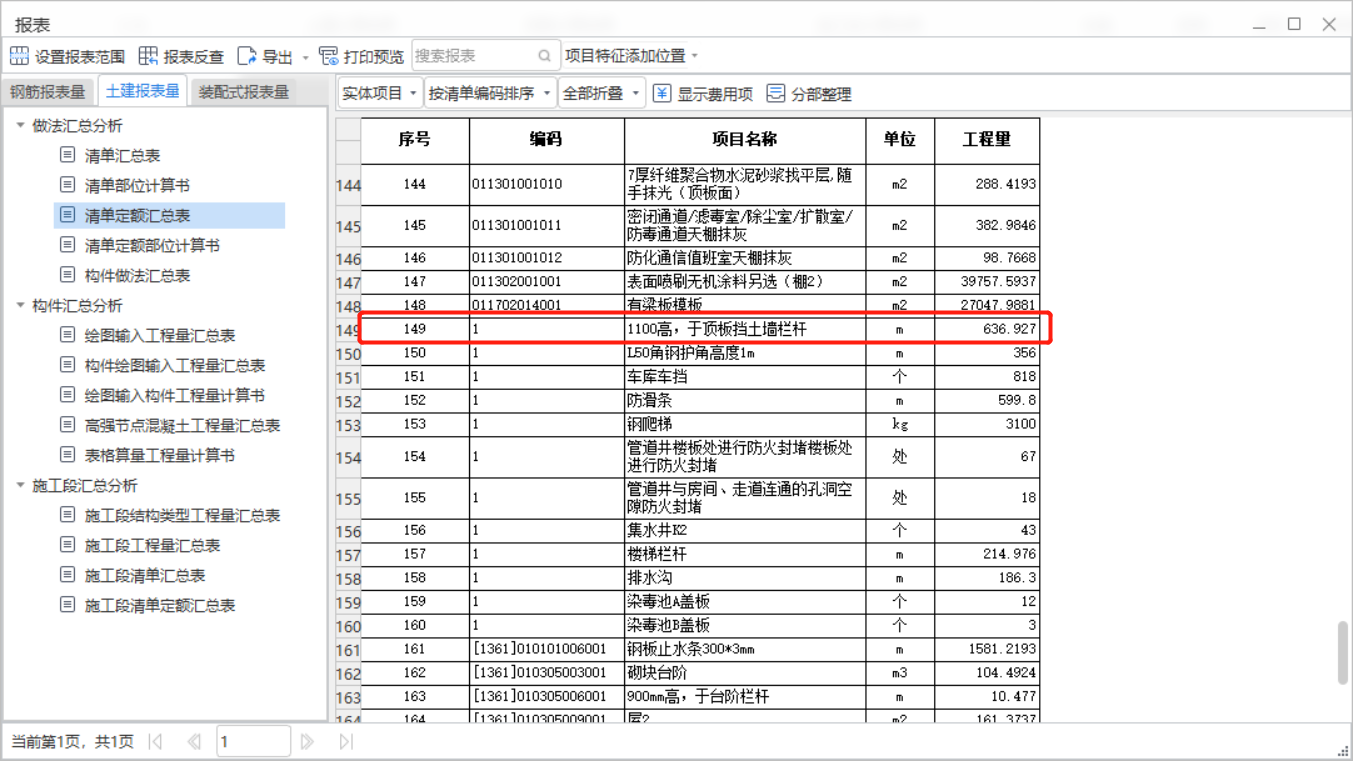Click the 打印预览 button label
The height and width of the screenshot is (761, 1353).
tap(374, 57)
